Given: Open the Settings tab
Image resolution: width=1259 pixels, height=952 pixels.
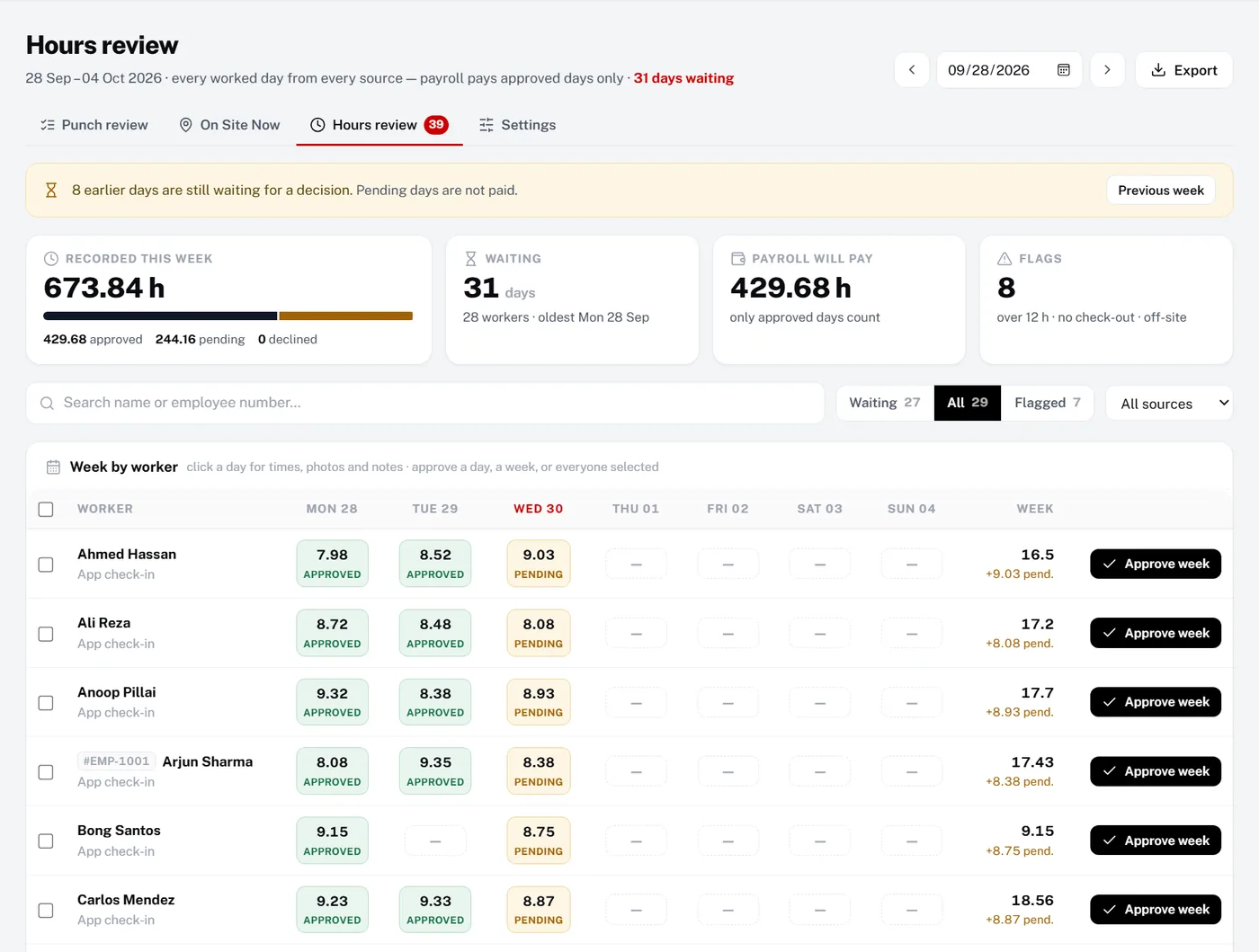Looking at the screenshot, I should tap(517, 125).
